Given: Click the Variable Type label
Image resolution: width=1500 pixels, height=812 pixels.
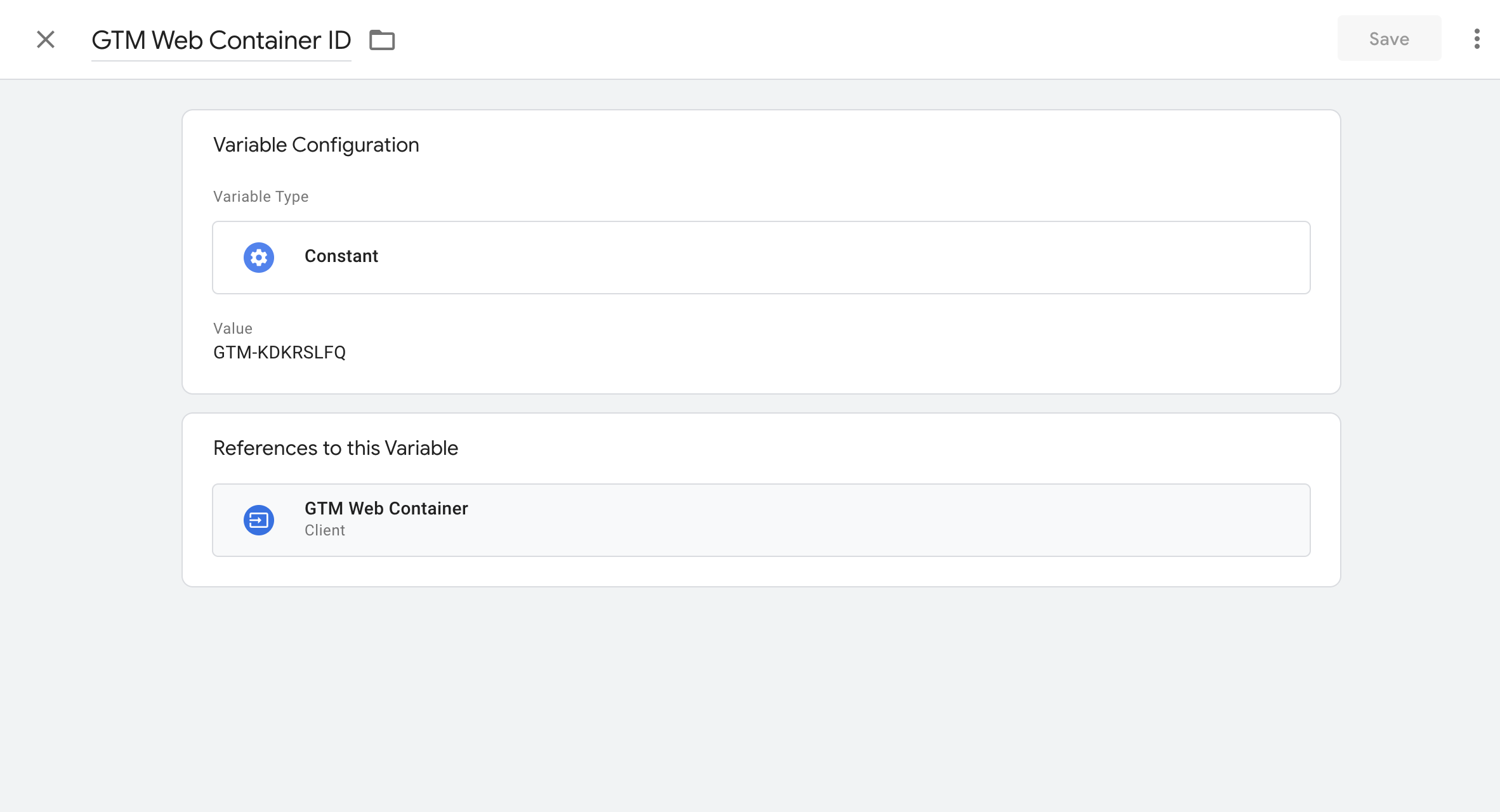Looking at the screenshot, I should pyautogui.click(x=261, y=197).
